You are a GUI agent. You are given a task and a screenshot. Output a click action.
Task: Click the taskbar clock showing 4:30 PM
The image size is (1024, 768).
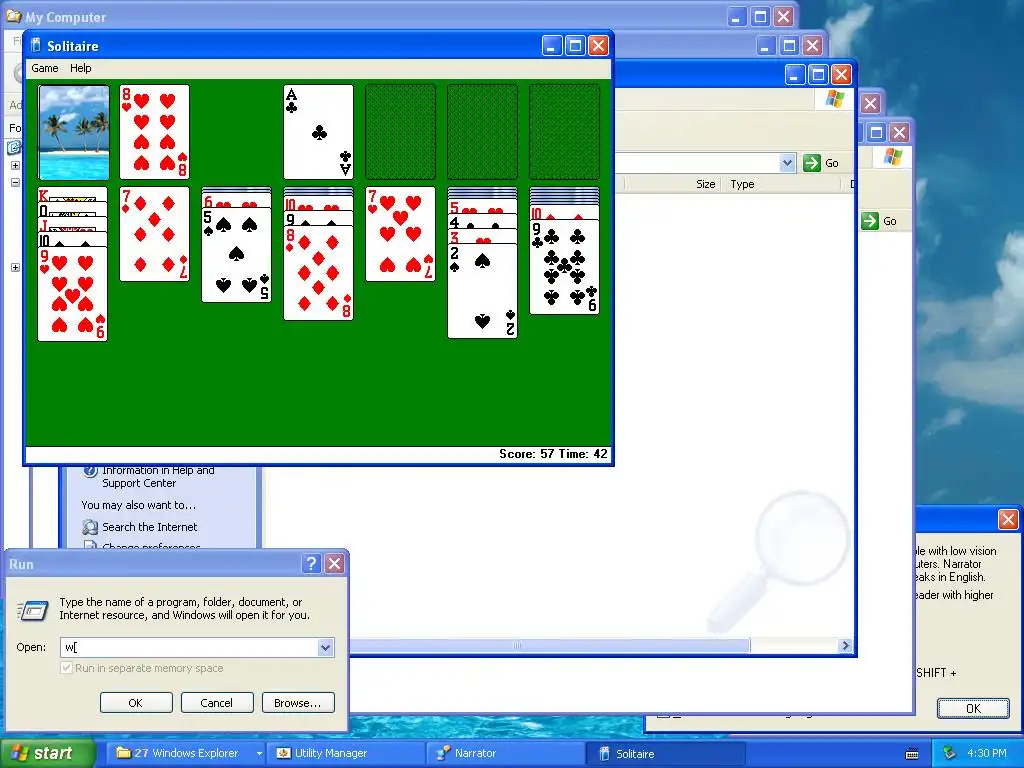(x=987, y=753)
